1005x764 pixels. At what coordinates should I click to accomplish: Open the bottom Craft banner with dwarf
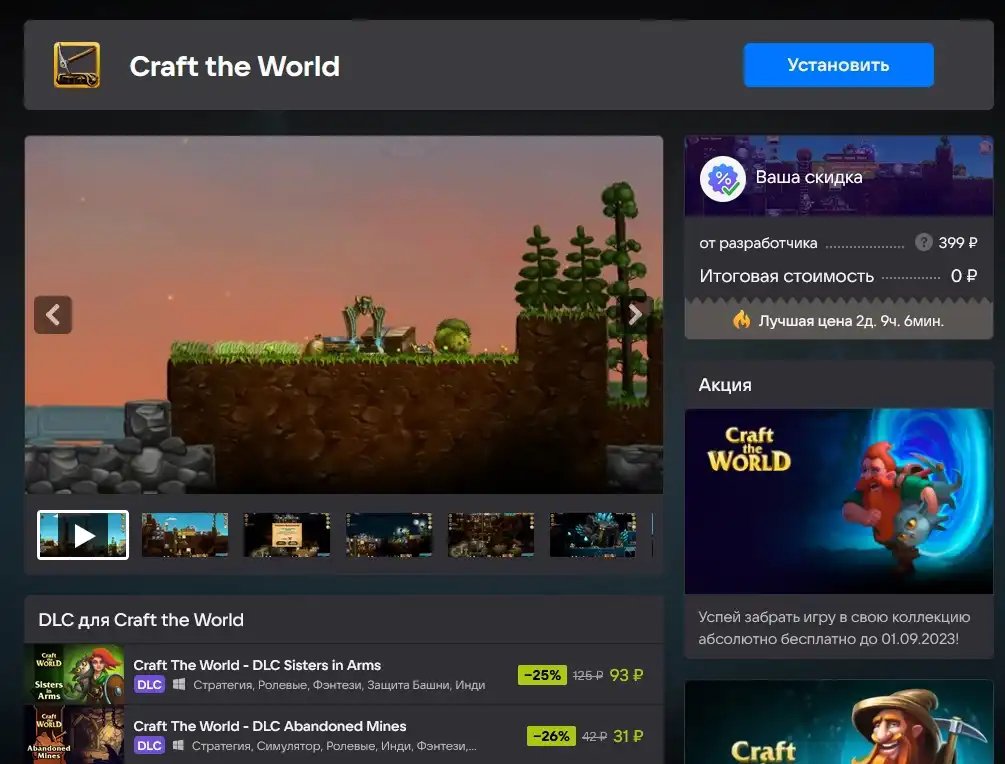click(838, 722)
